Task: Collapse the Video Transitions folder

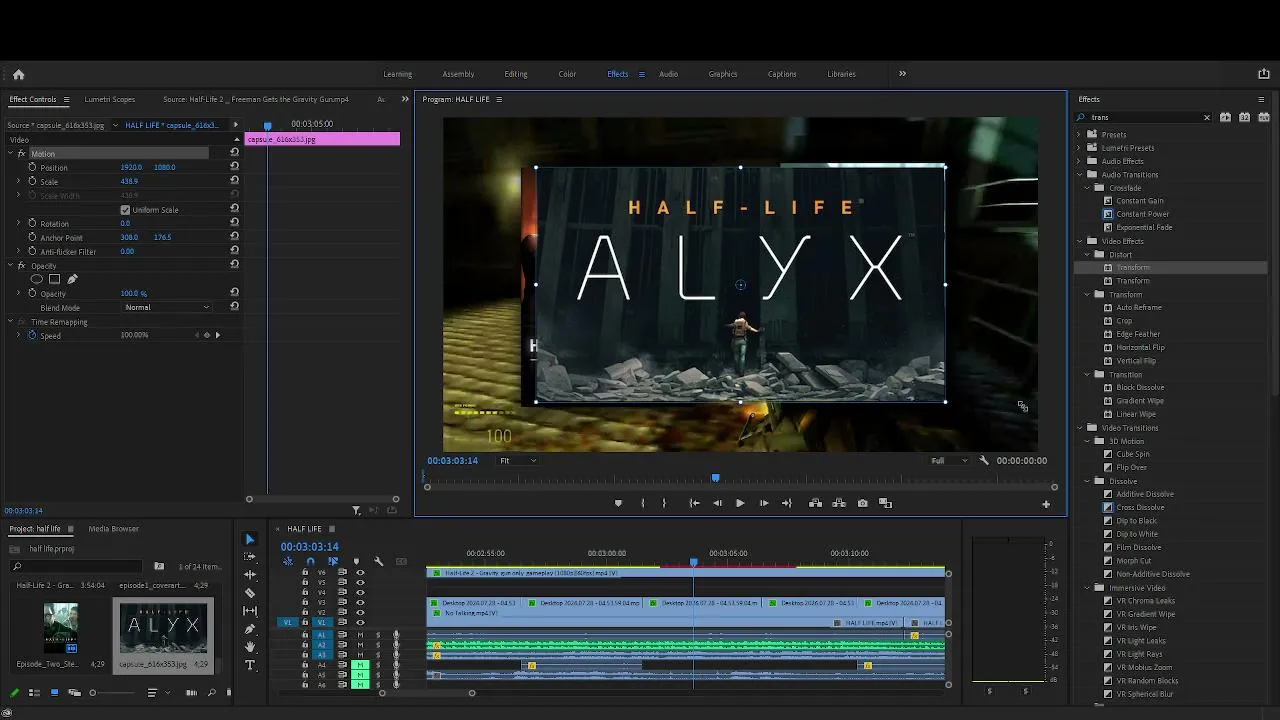Action: tap(1079, 428)
